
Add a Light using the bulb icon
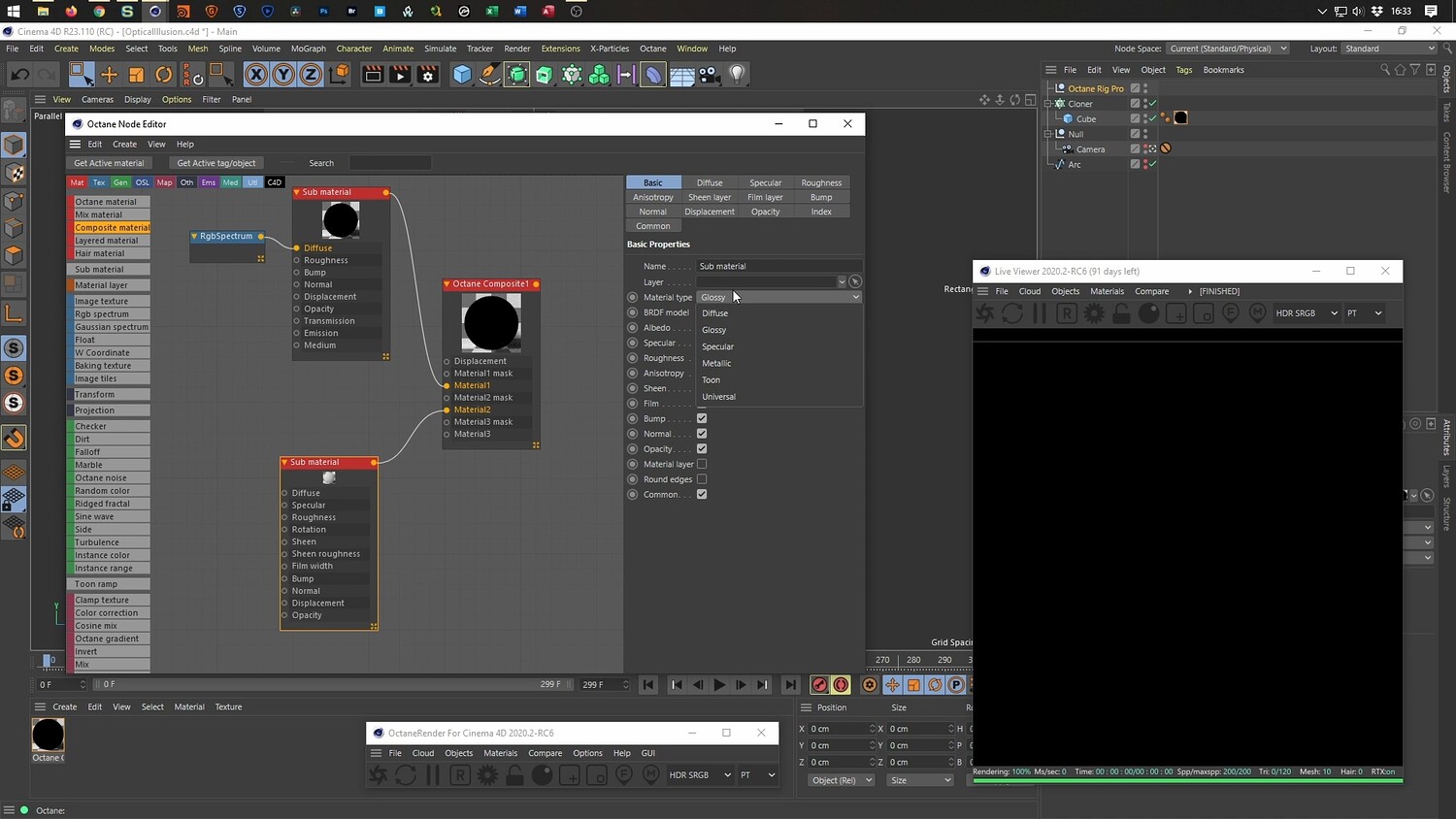coord(738,75)
